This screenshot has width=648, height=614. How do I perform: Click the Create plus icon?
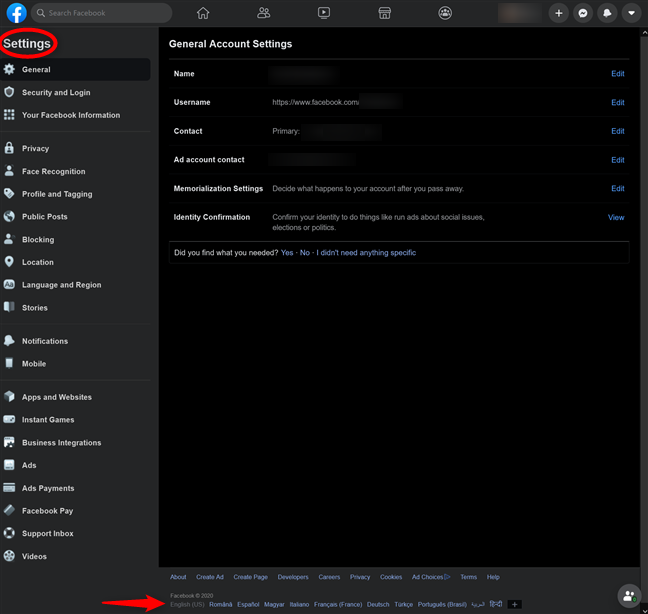pyautogui.click(x=559, y=13)
